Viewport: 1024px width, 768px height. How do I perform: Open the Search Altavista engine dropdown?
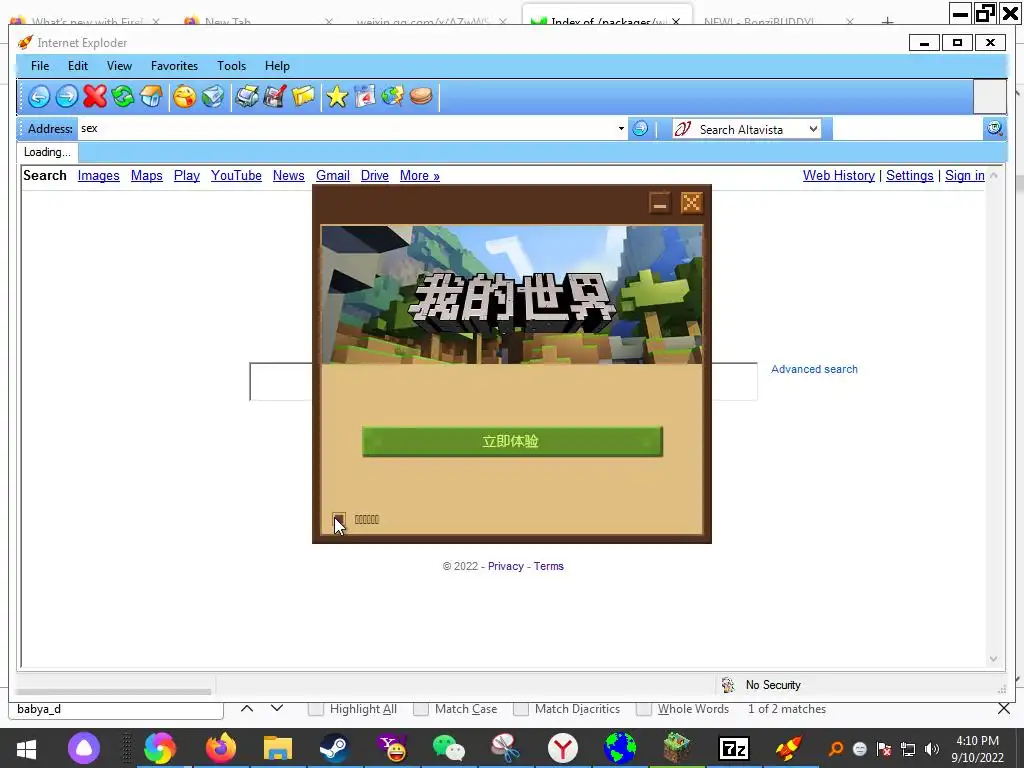(813, 129)
